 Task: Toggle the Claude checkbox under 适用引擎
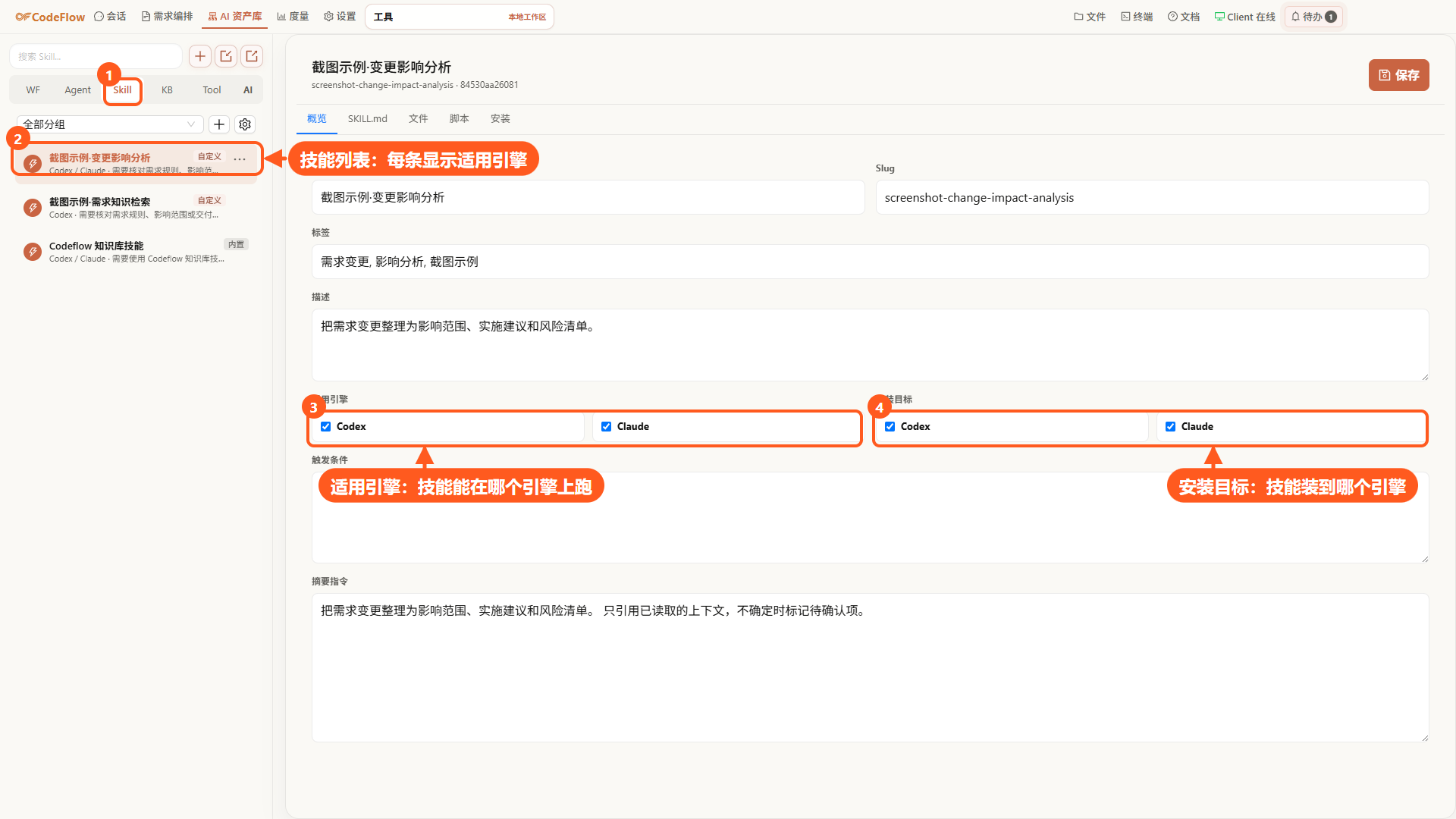(607, 427)
